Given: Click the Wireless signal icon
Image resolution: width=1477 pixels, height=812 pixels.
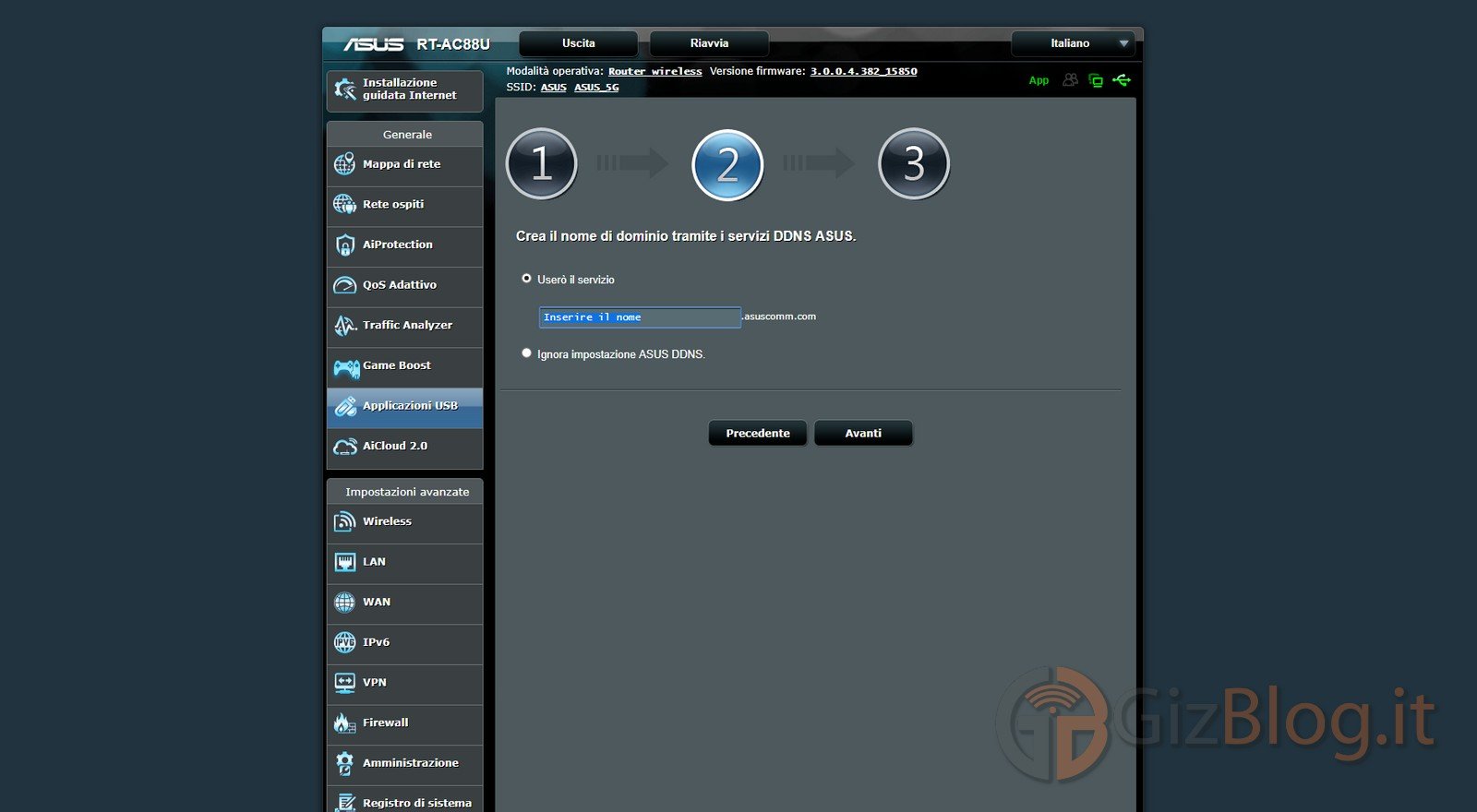Looking at the screenshot, I should [x=344, y=522].
